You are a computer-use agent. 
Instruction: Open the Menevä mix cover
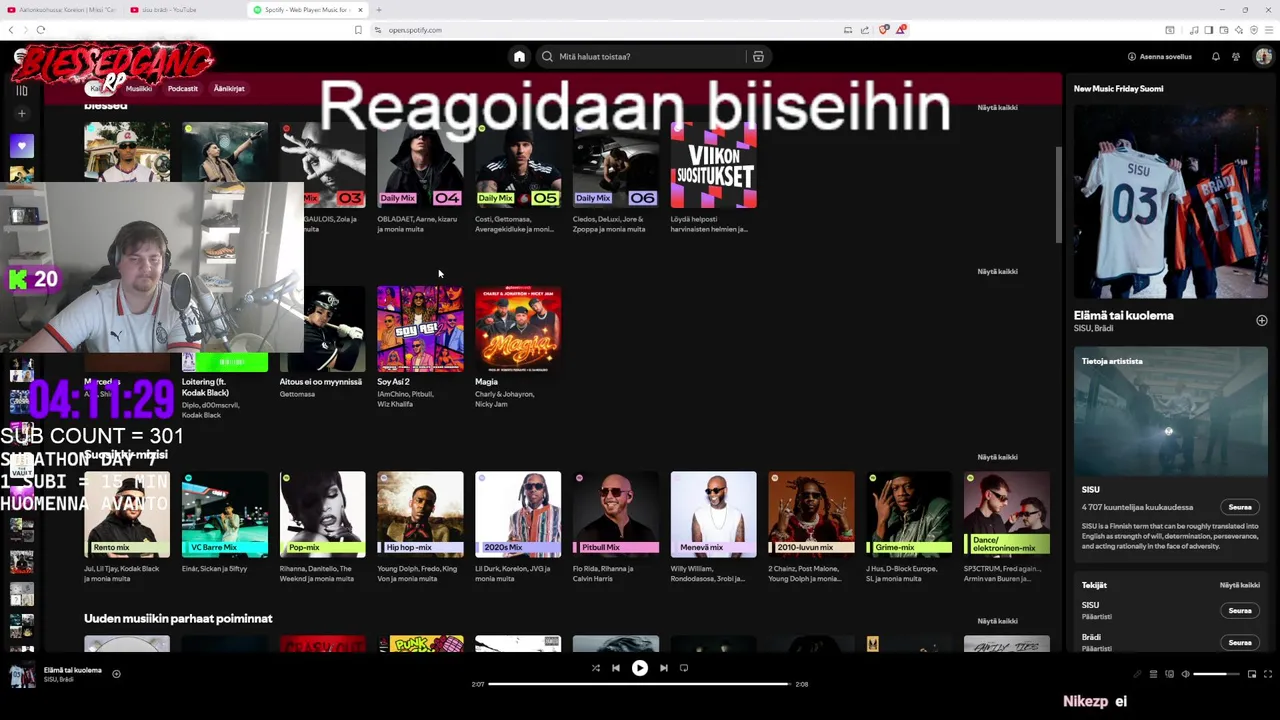pos(713,513)
